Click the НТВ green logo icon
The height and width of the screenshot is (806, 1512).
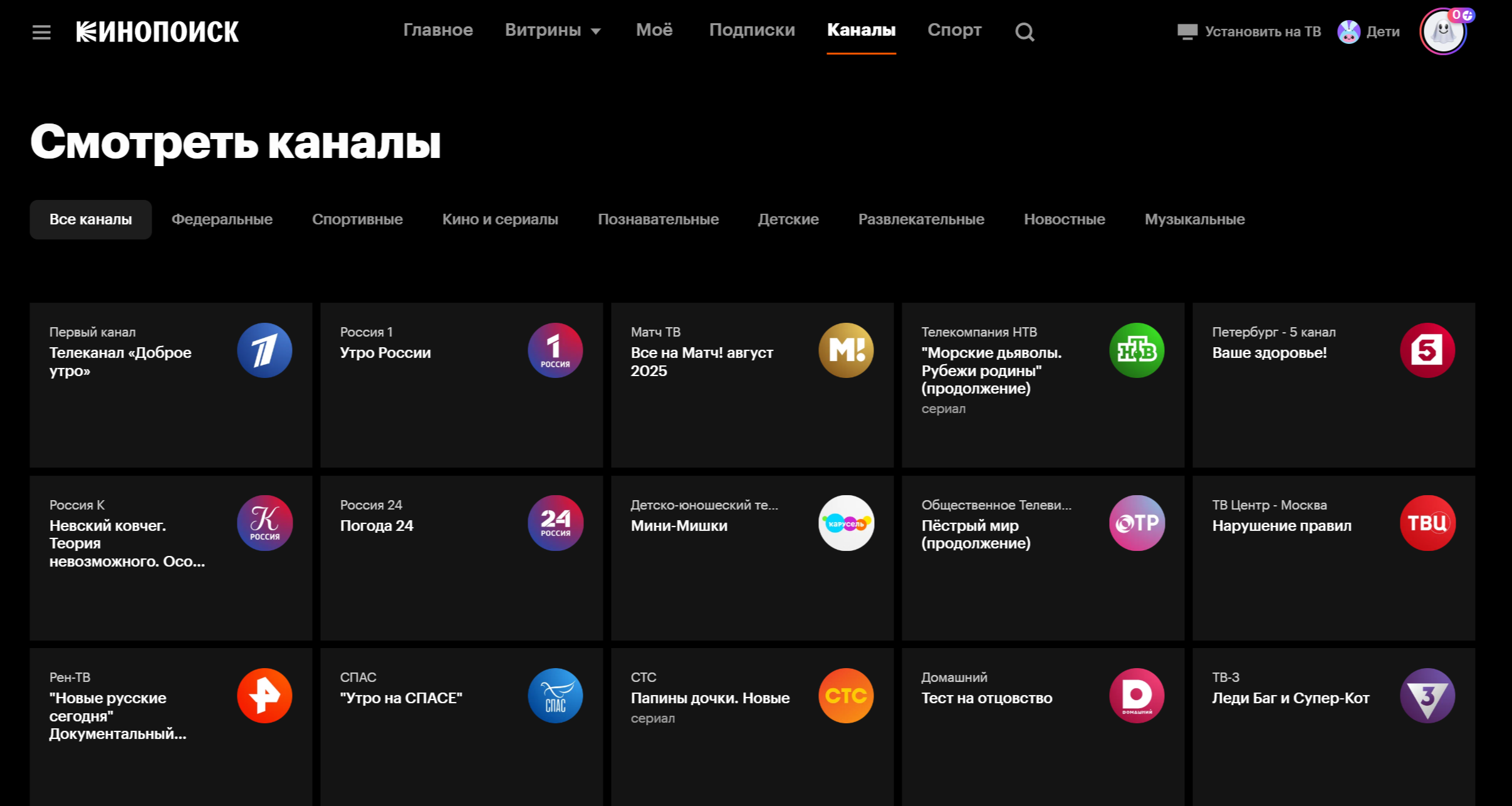[1136, 350]
